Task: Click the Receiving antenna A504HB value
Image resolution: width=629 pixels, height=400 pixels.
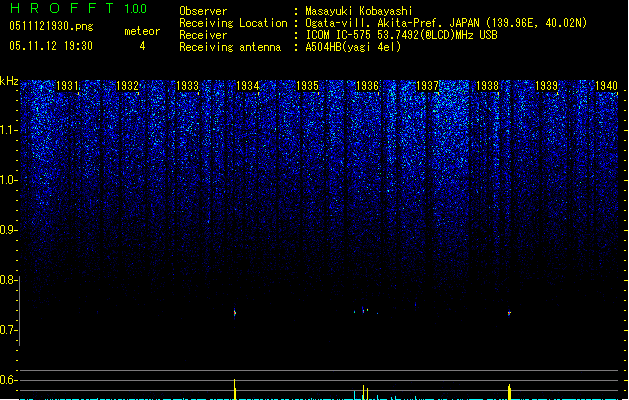Action: pyautogui.click(x=353, y=47)
